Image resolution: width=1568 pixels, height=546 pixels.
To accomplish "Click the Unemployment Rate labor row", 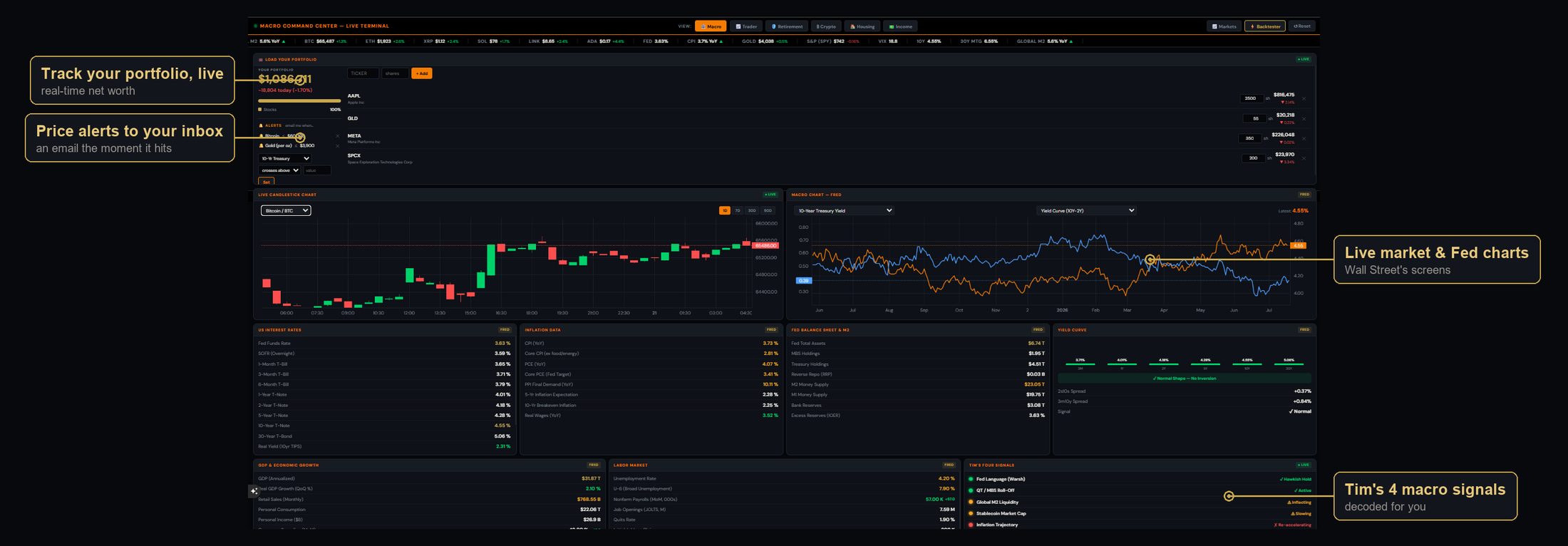I will pos(784,478).
